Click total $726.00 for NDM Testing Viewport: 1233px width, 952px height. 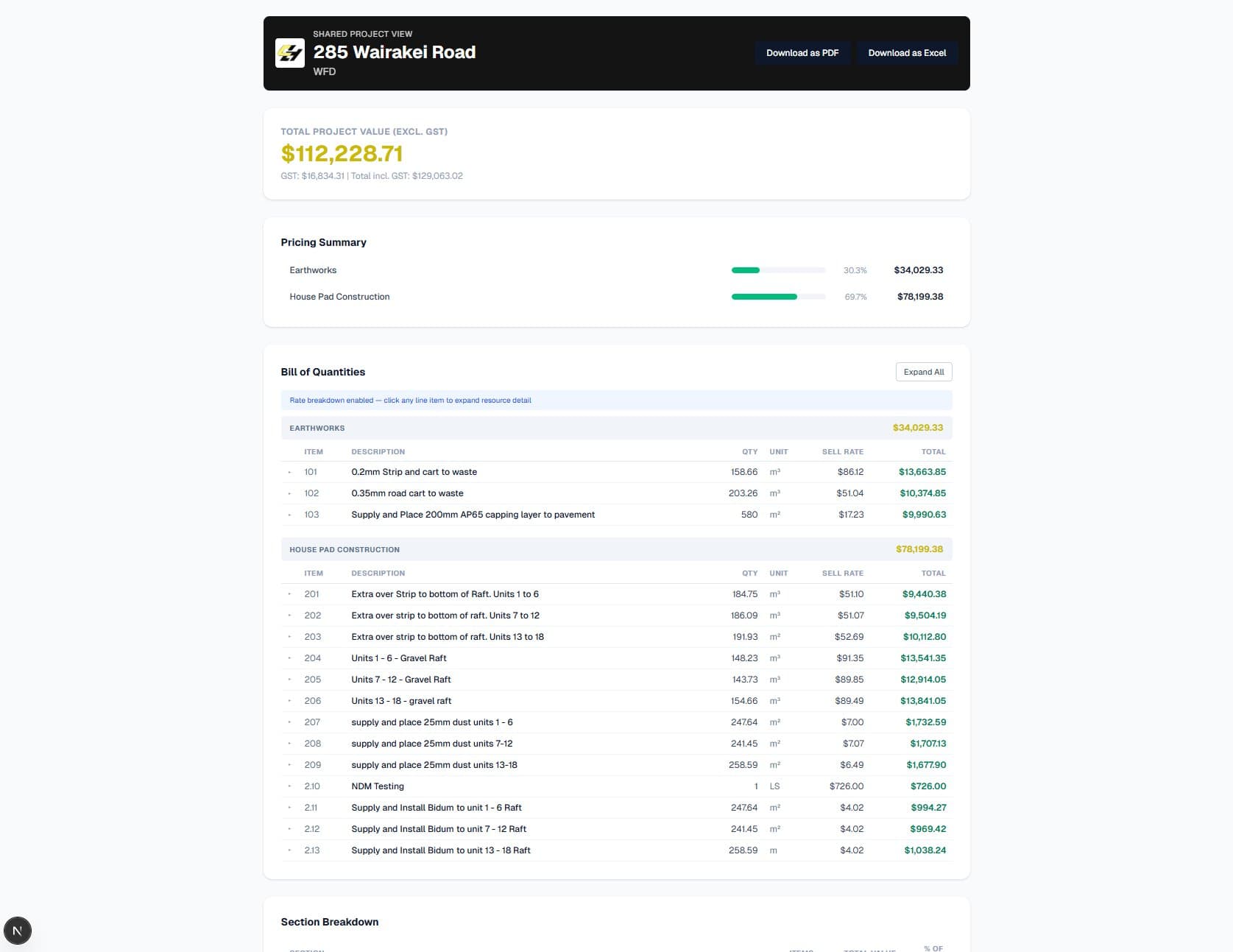[928, 786]
